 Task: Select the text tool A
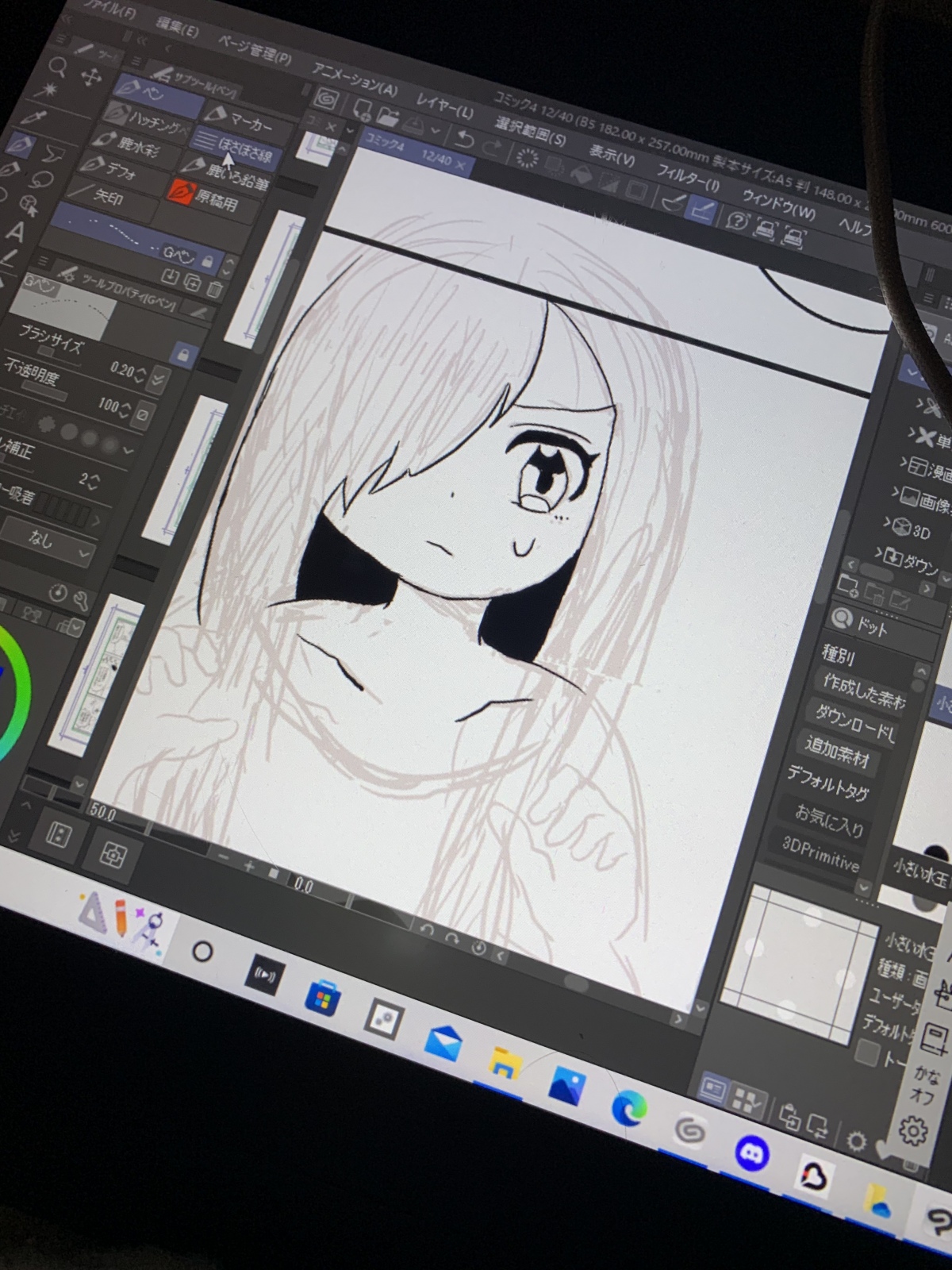tap(14, 232)
